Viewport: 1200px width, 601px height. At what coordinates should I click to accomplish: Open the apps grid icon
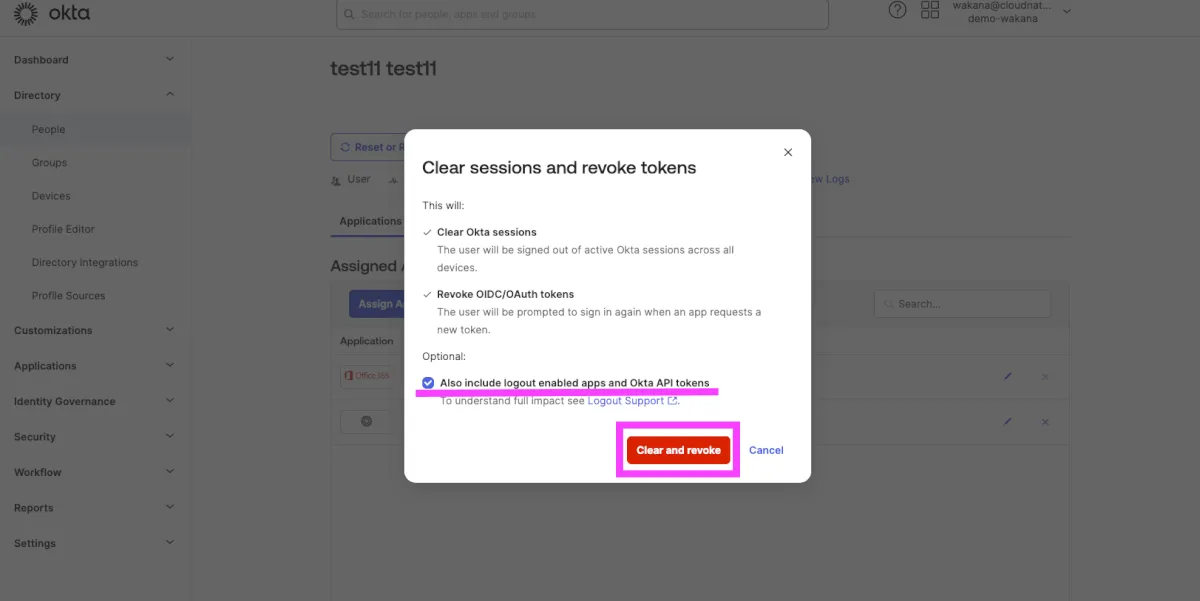930,10
